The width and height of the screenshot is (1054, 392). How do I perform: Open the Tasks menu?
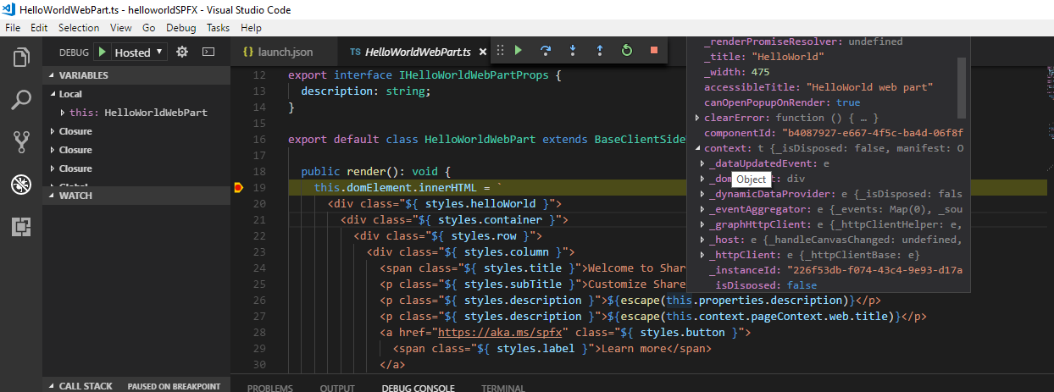tap(218, 28)
